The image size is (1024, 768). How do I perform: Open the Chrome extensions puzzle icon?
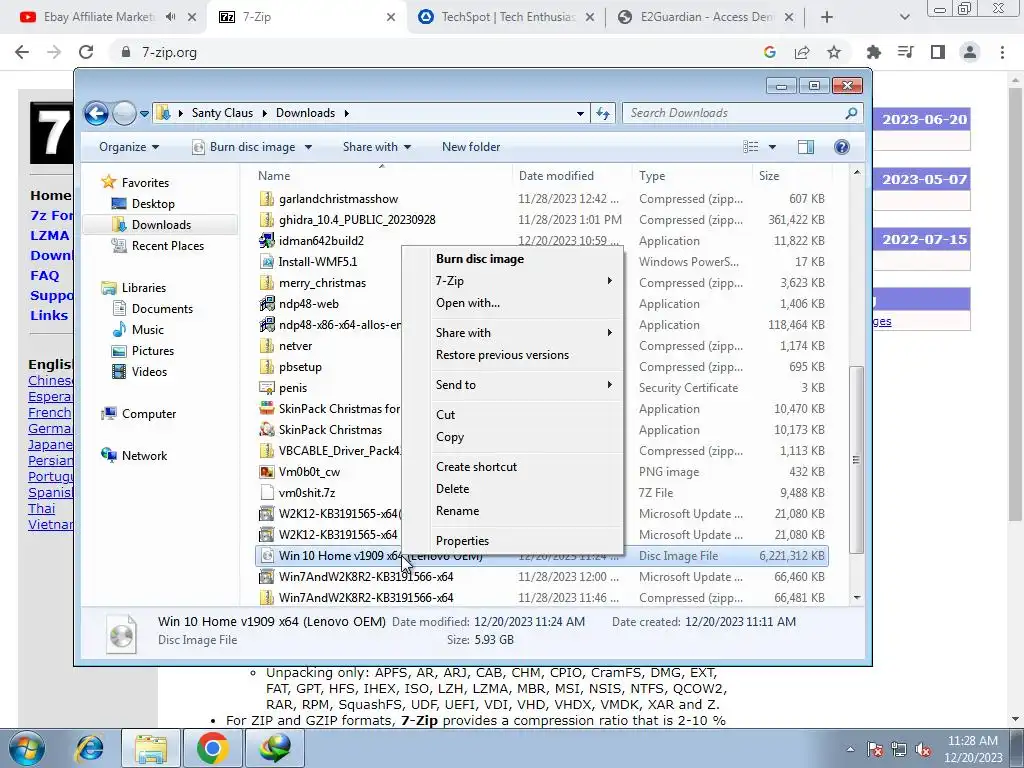tap(874, 52)
